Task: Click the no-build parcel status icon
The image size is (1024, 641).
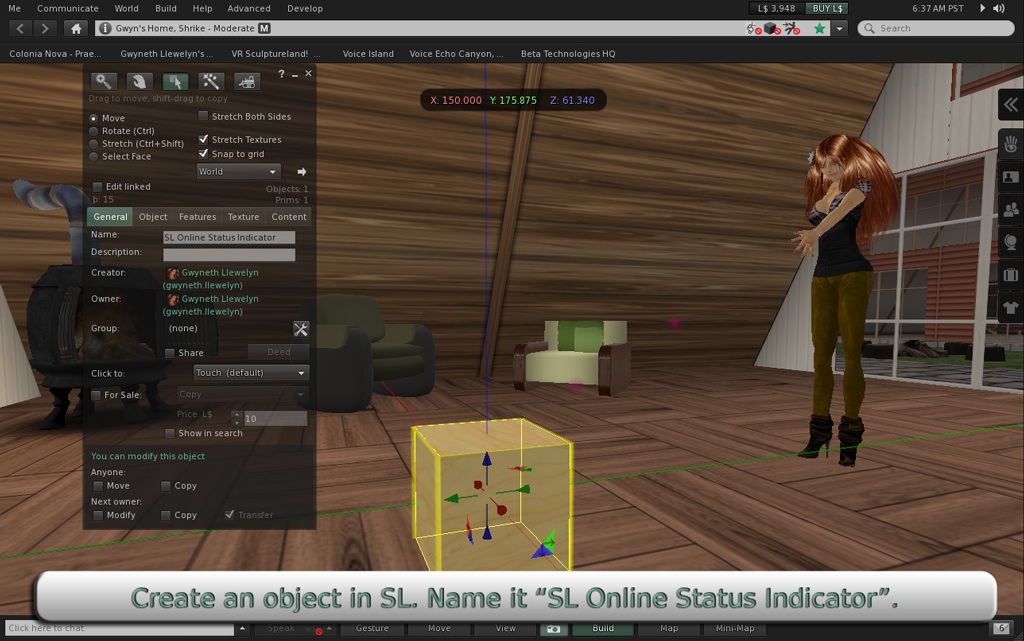Action: click(772, 28)
